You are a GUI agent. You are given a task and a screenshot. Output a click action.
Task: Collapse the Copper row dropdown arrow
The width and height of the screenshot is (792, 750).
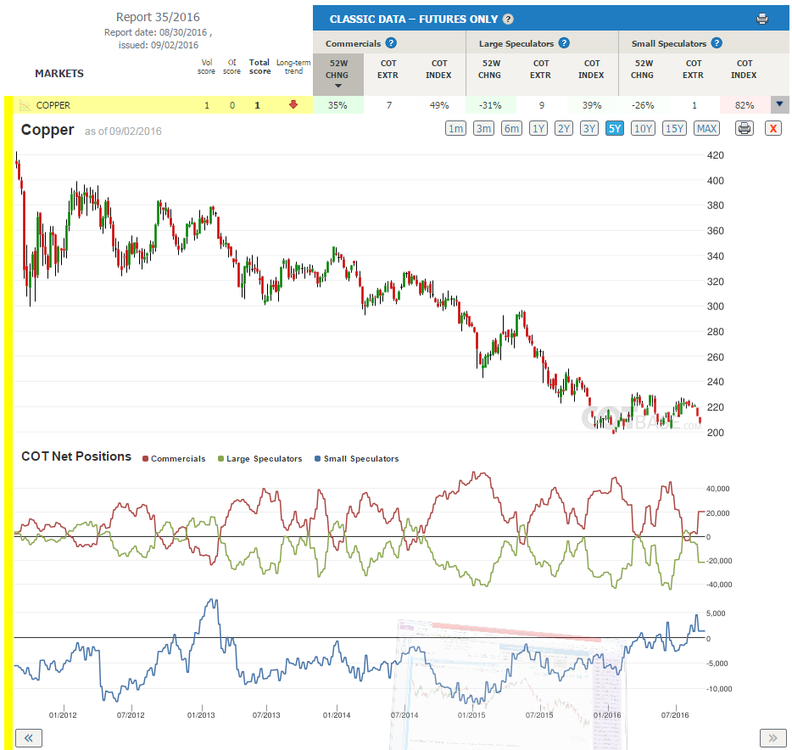click(x=779, y=105)
